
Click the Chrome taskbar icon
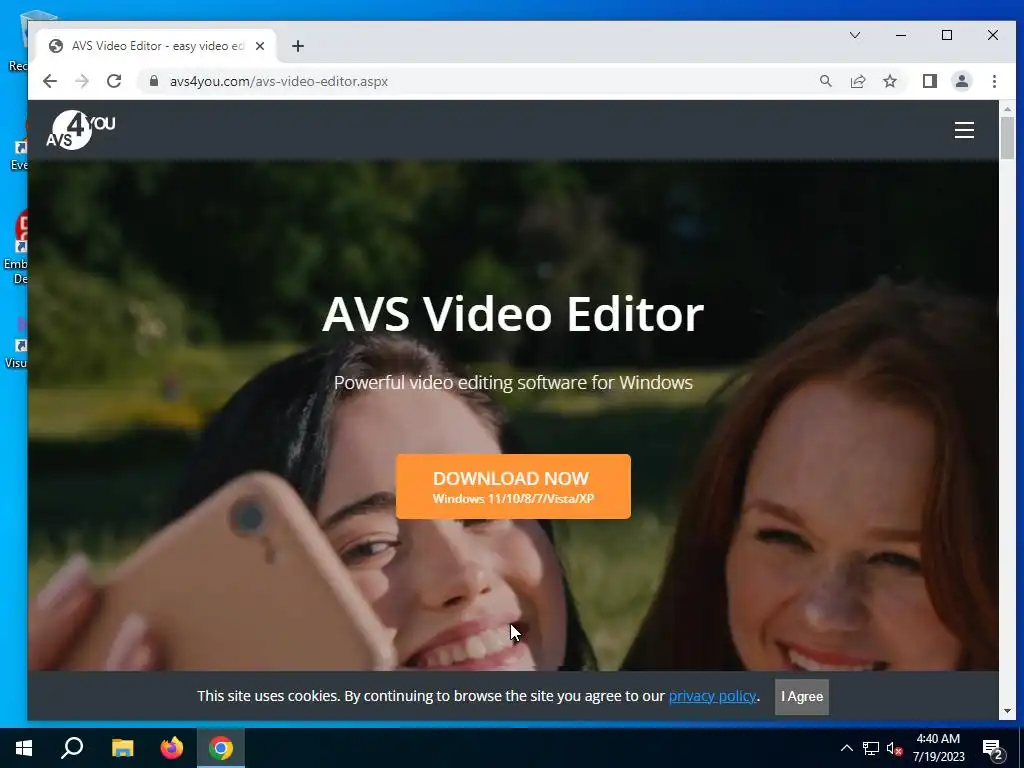[221, 748]
